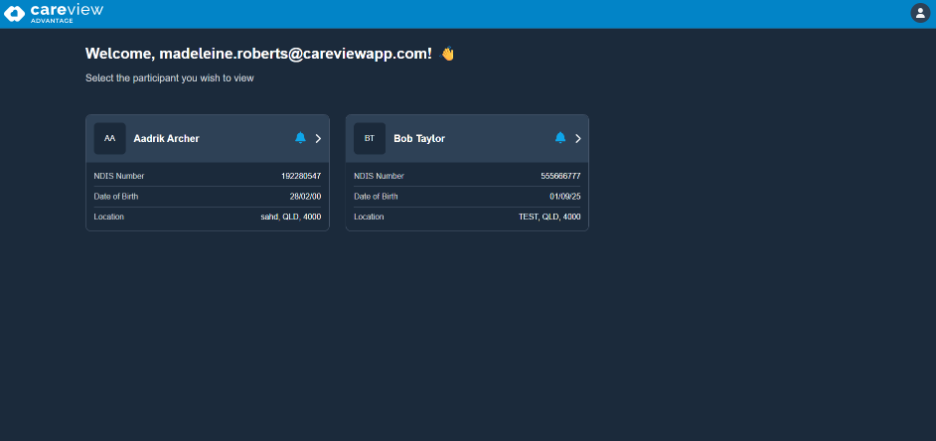Click the waving hand emoji
The image size is (936, 441).
[x=448, y=54]
